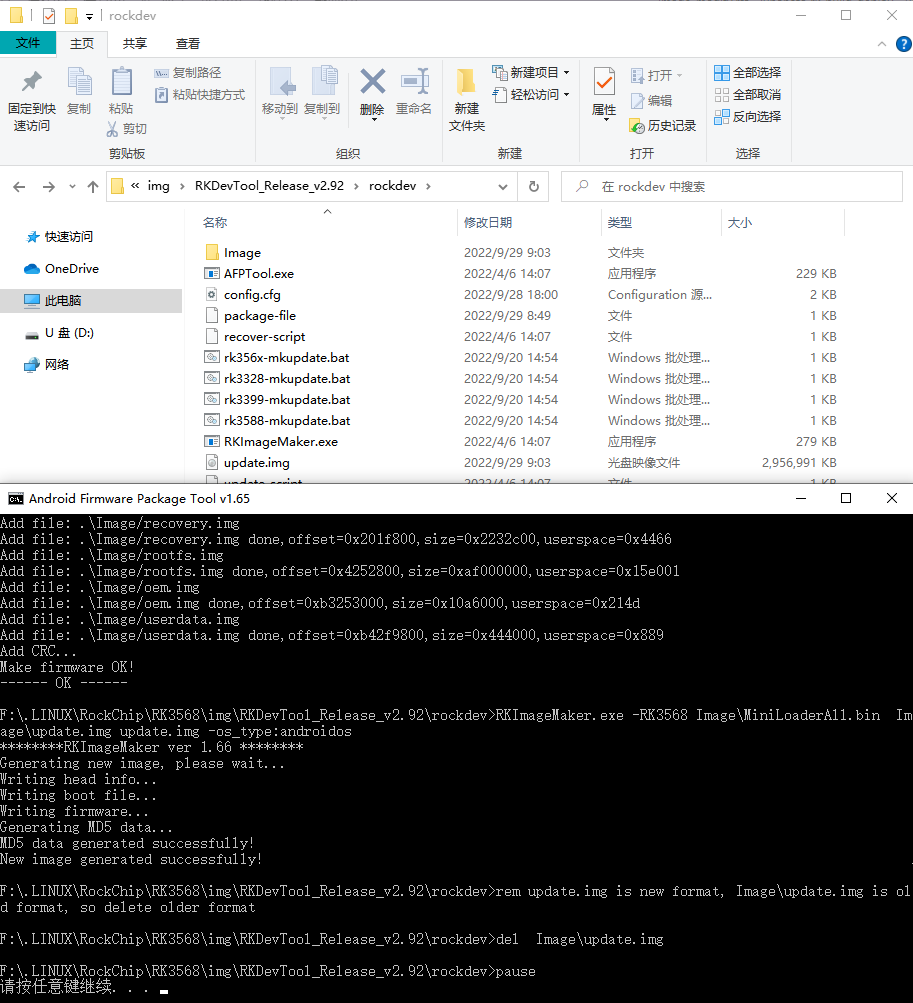Collapse the ribbon using the chevron
Screen dimensions: 913x1003
(x=880, y=44)
